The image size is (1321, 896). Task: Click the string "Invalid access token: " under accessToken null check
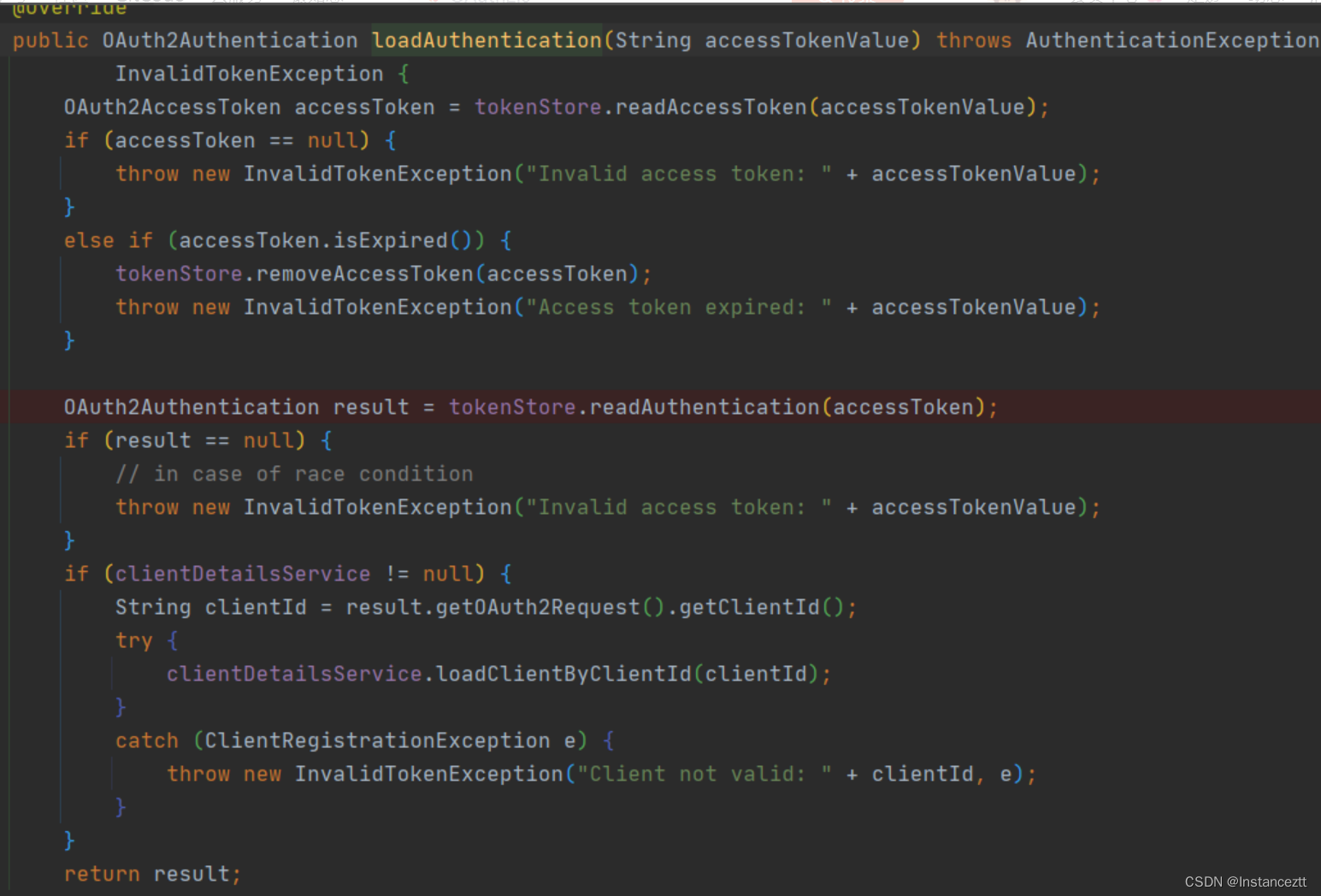pyautogui.click(x=679, y=174)
